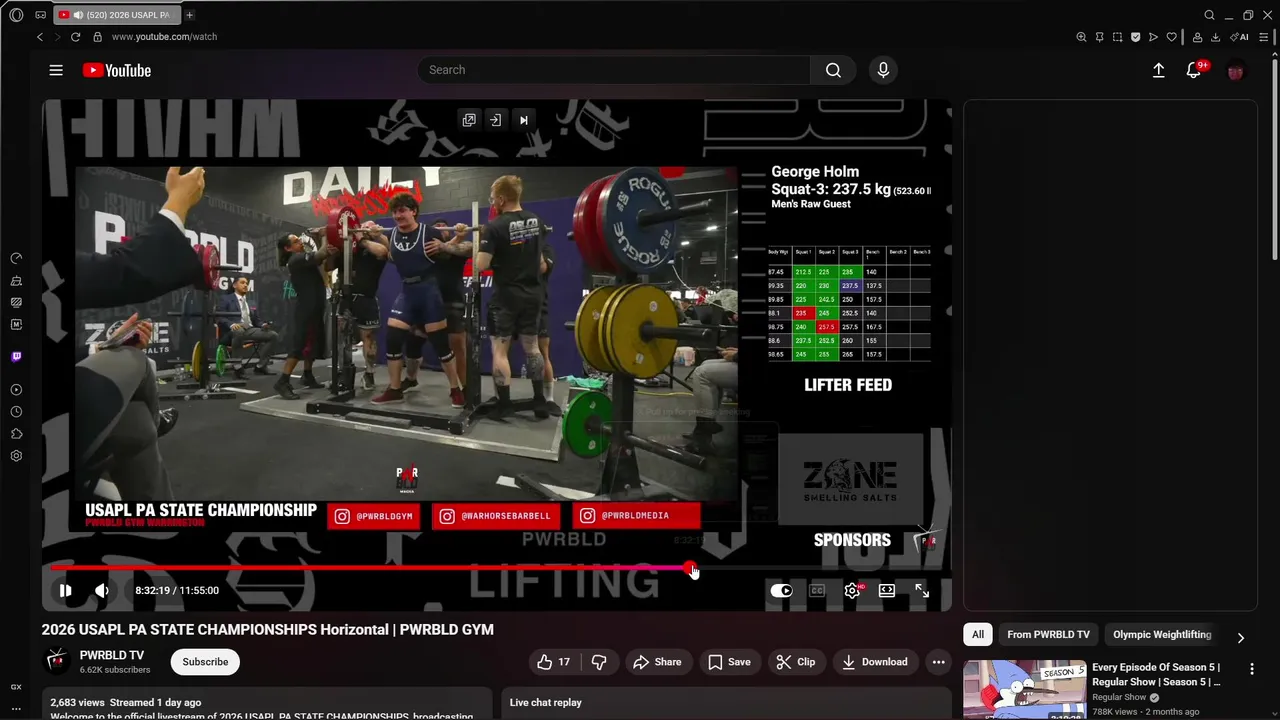Open the sidebar extensions cube icon

tap(16, 434)
